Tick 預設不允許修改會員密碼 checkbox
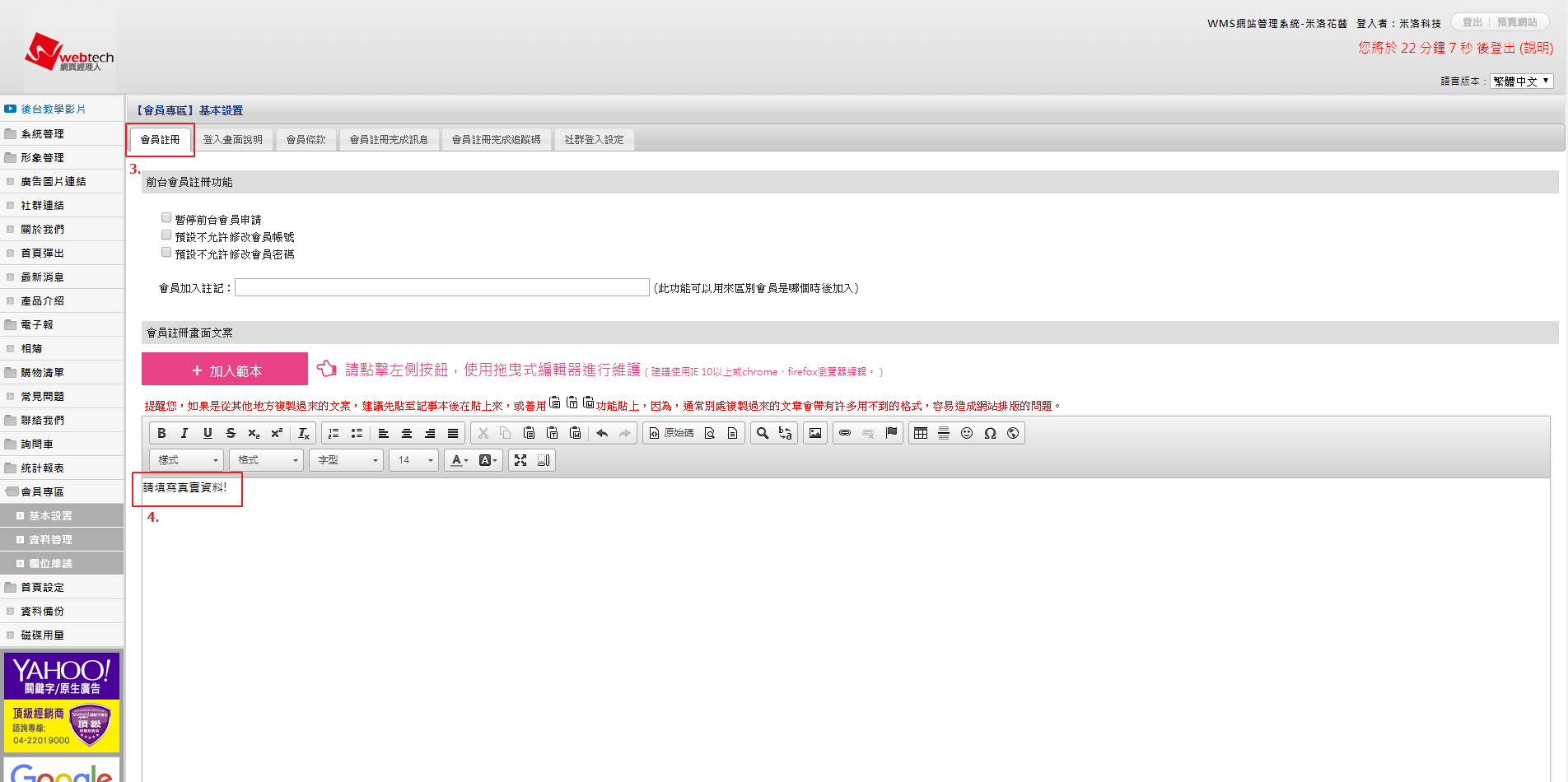The height and width of the screenshot is (782, 1568). 166,253
